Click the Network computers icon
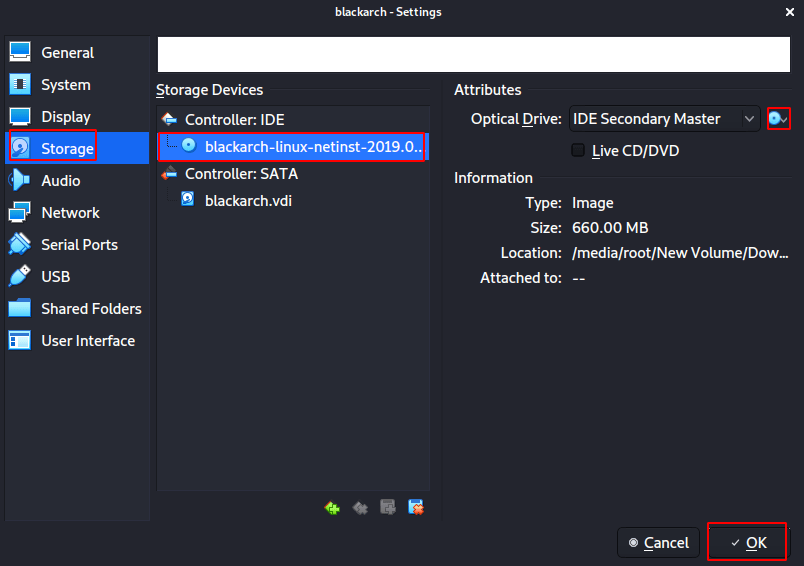Viewport: 804px width, 566px height. (x=19, y=212)
